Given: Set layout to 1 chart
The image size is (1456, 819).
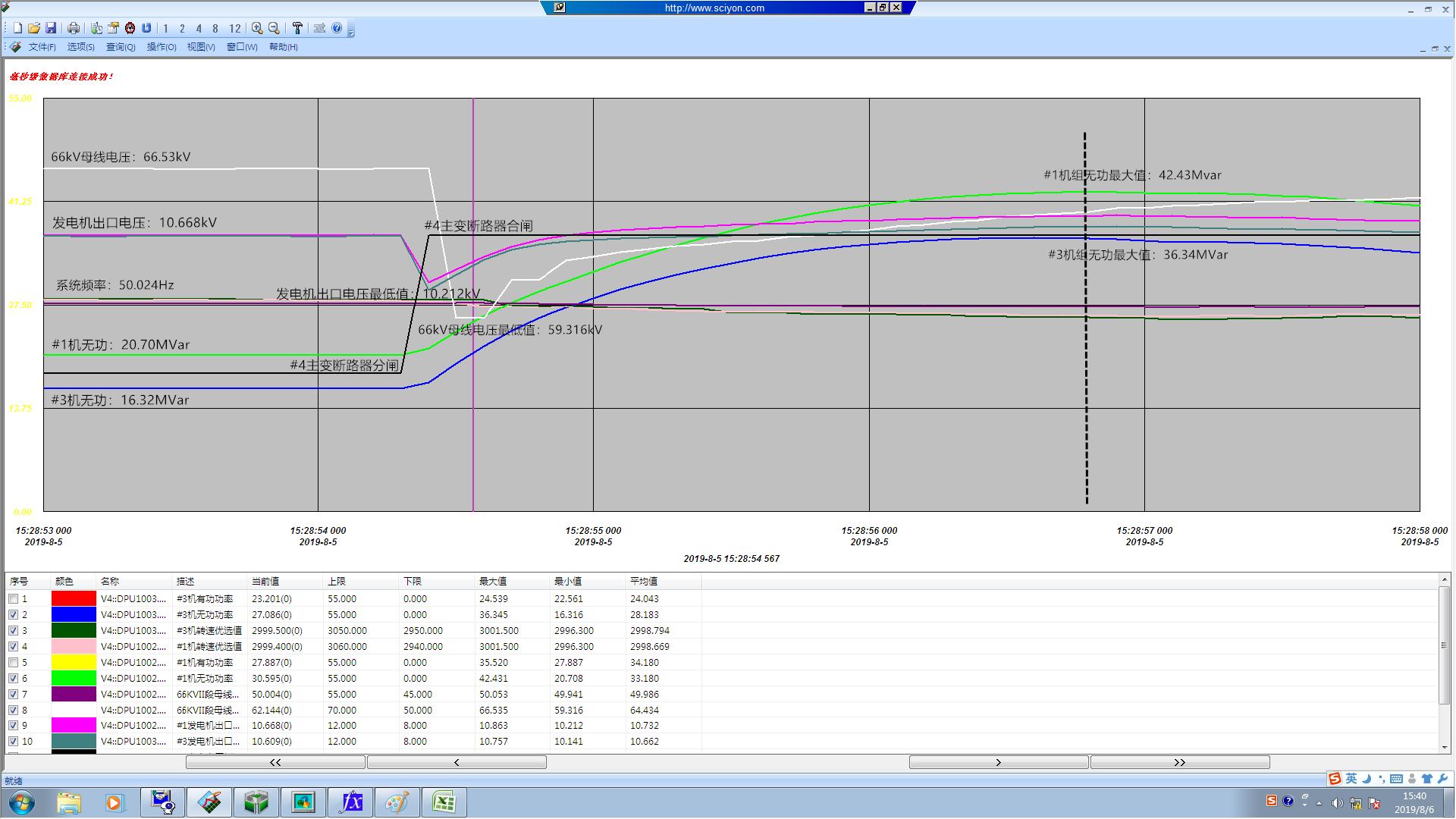Looking at the screenshot, I should point(165,28).
